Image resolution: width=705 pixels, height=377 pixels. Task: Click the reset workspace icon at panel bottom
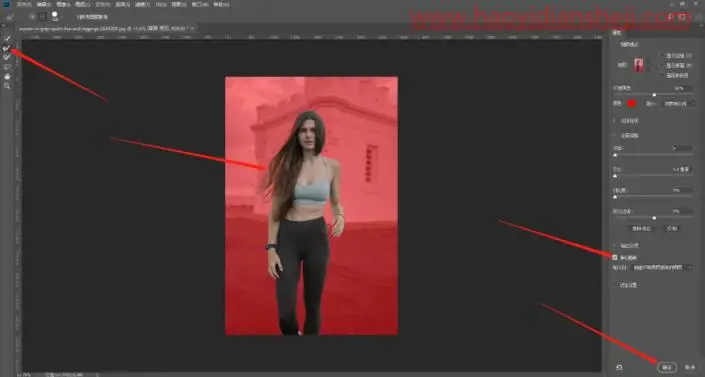tap(620, 367)
